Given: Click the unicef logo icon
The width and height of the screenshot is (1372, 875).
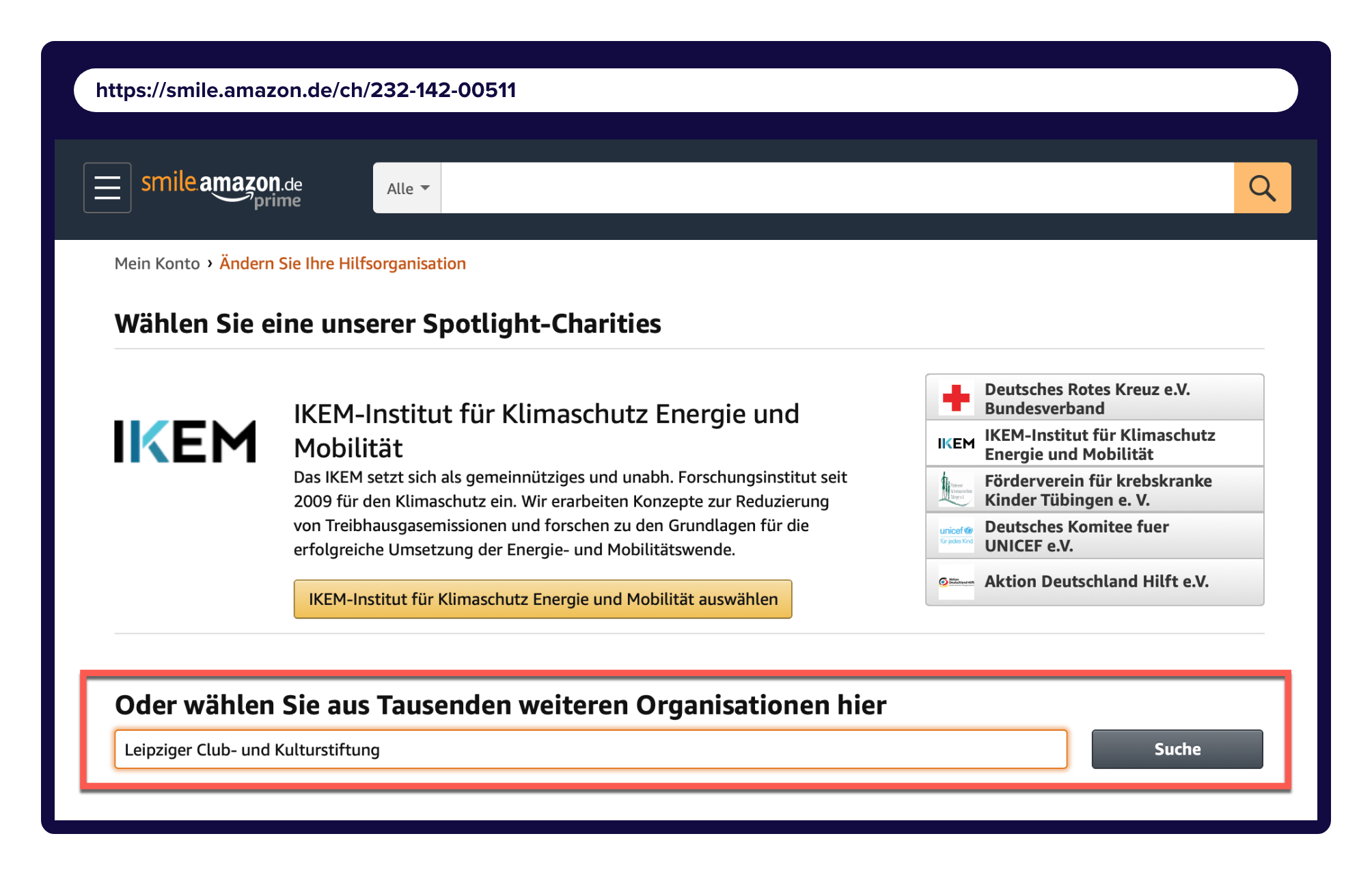Looking at the screenshot, I should click(x=956, y=535).
